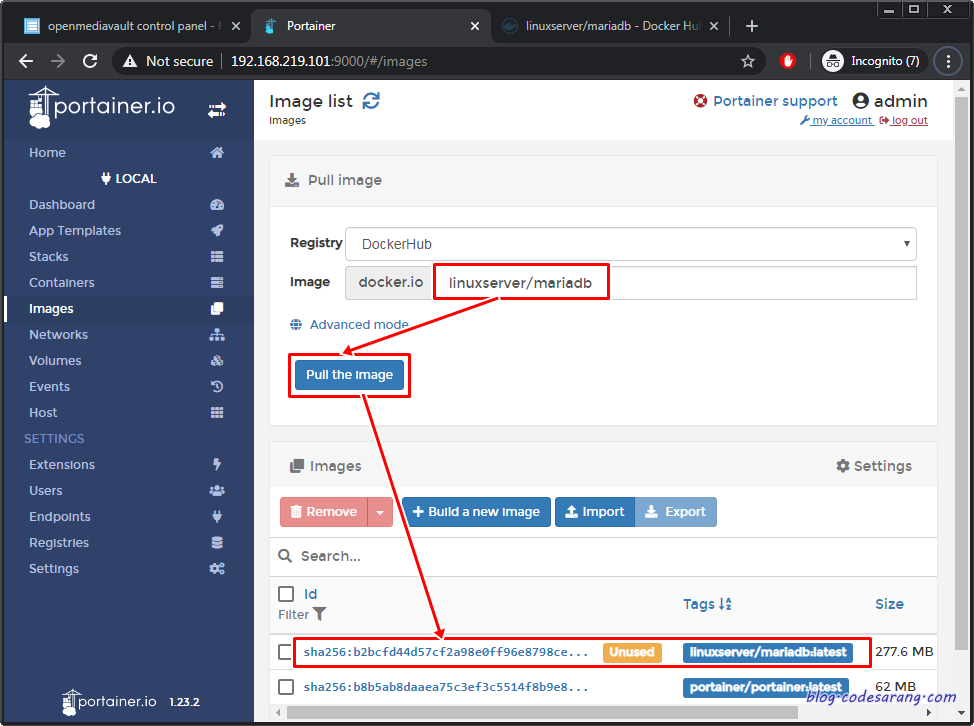This screenshot has width=974, height=726.
Task: Click the Networks sitemap icon
Action: 217,335
